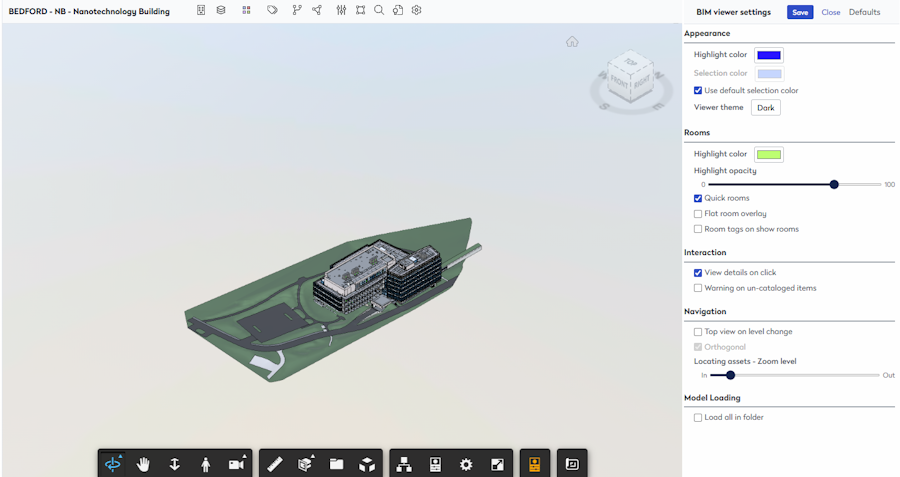The width and height of the screenshot is (900, 477).
Task: Enable Load all in folder
Action: (x=698, y=417)
